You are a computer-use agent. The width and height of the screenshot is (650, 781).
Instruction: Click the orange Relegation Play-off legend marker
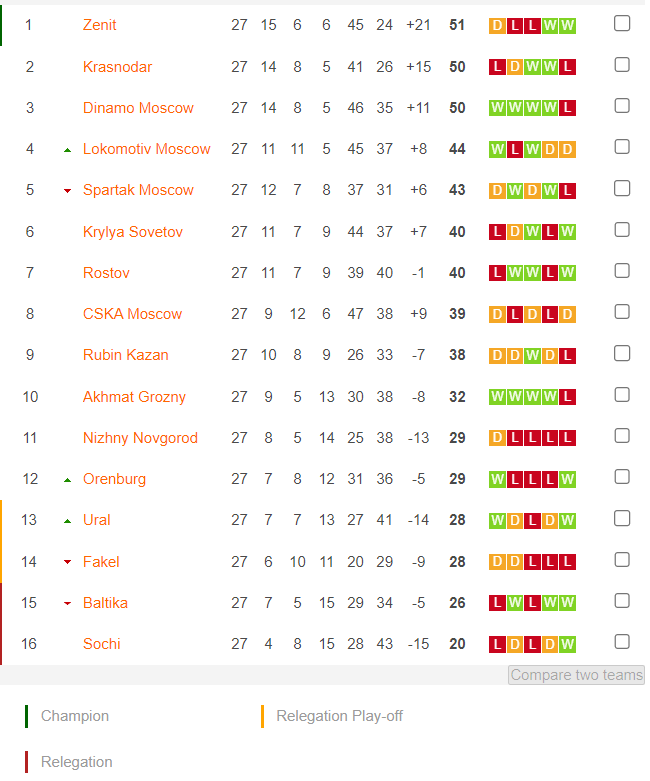[262, 716]
